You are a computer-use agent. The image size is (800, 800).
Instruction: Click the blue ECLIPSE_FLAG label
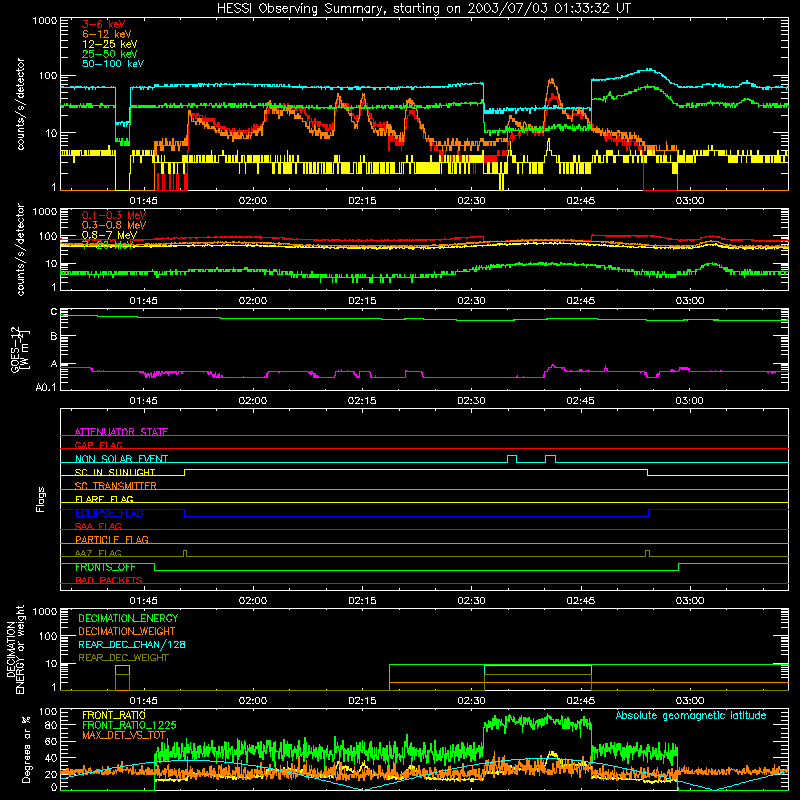(x=109, y=513)
